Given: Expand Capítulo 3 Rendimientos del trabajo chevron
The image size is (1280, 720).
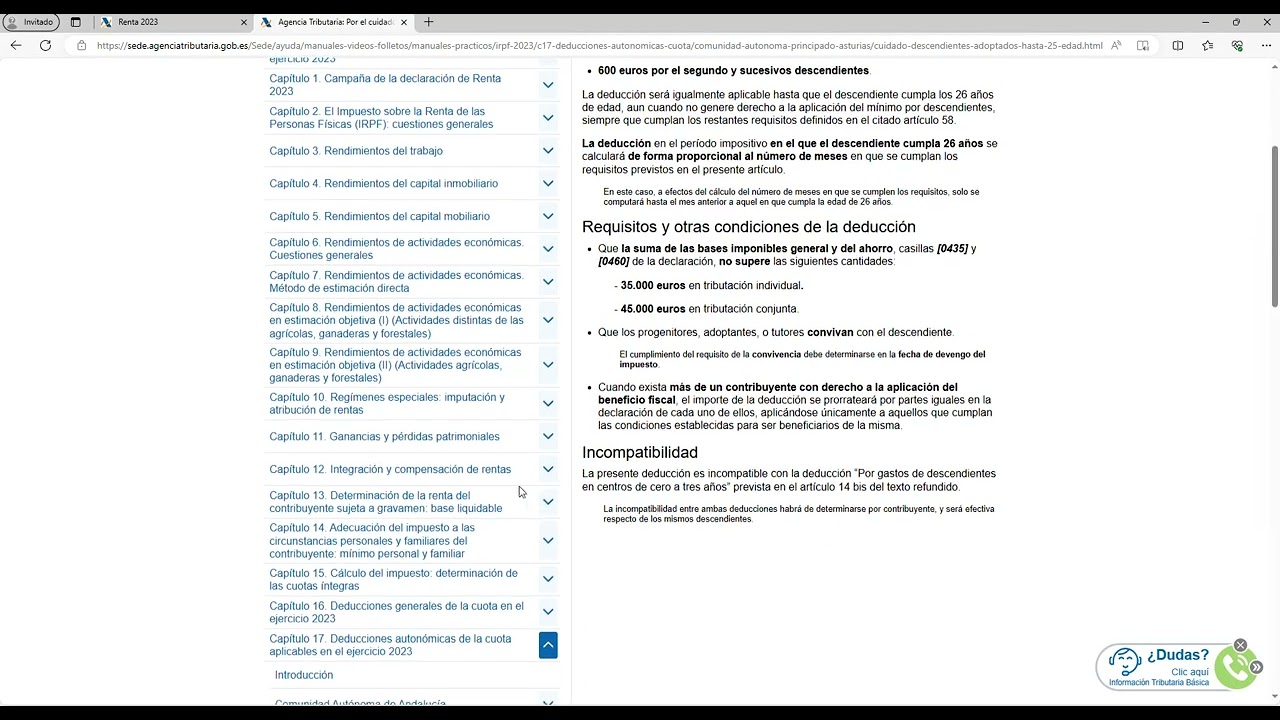Looking at the screenshot, I should pos(548,151).
